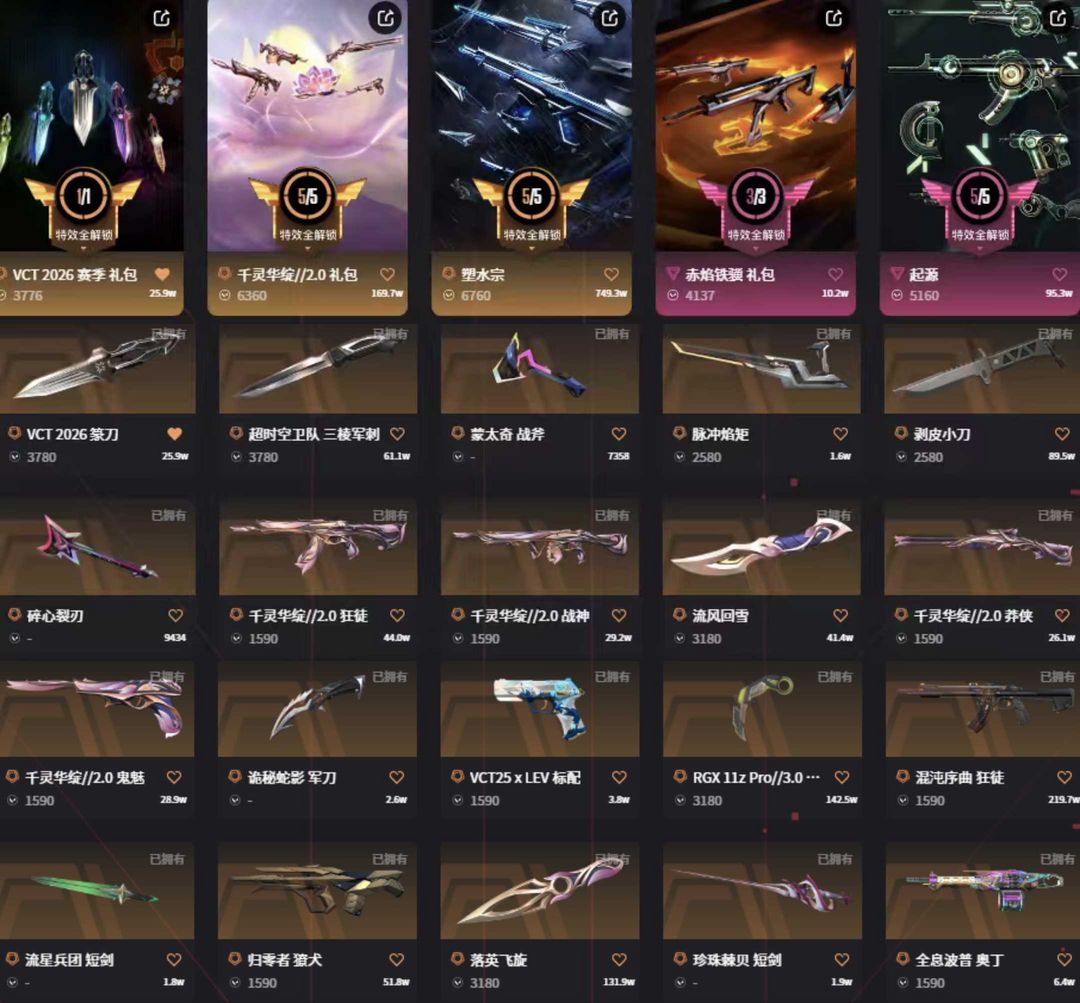Viewport: 1080px width, 1003px height.
Task: Click share icon on VCT 2026 赛季 礼包 card
Action: (162, 18)
